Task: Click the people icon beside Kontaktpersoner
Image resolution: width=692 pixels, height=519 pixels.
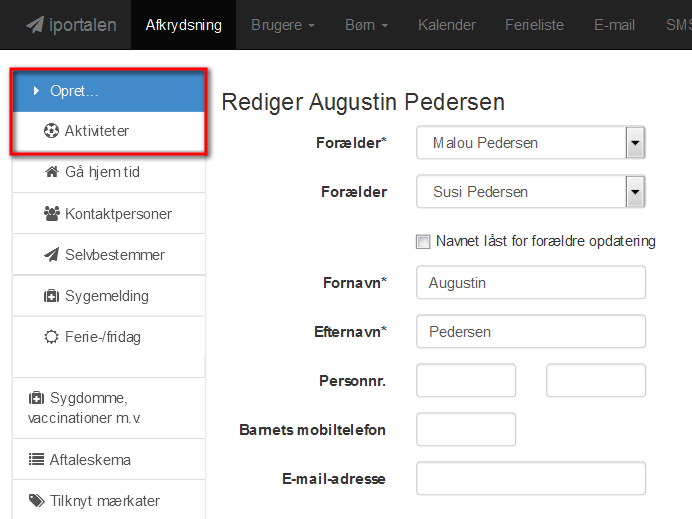Action: [x=52, y=214]
